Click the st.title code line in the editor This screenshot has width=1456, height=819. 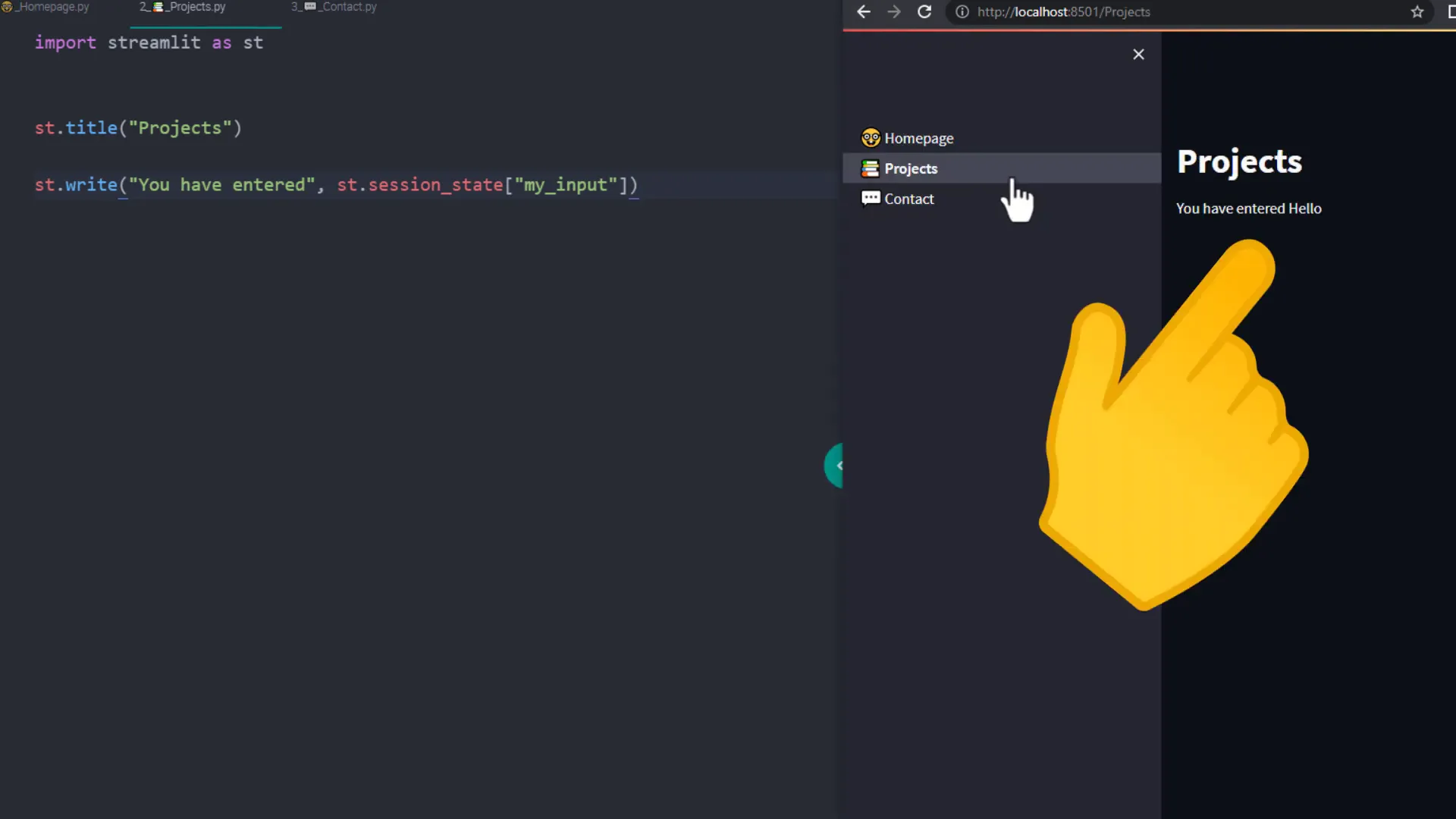(136, 127)
